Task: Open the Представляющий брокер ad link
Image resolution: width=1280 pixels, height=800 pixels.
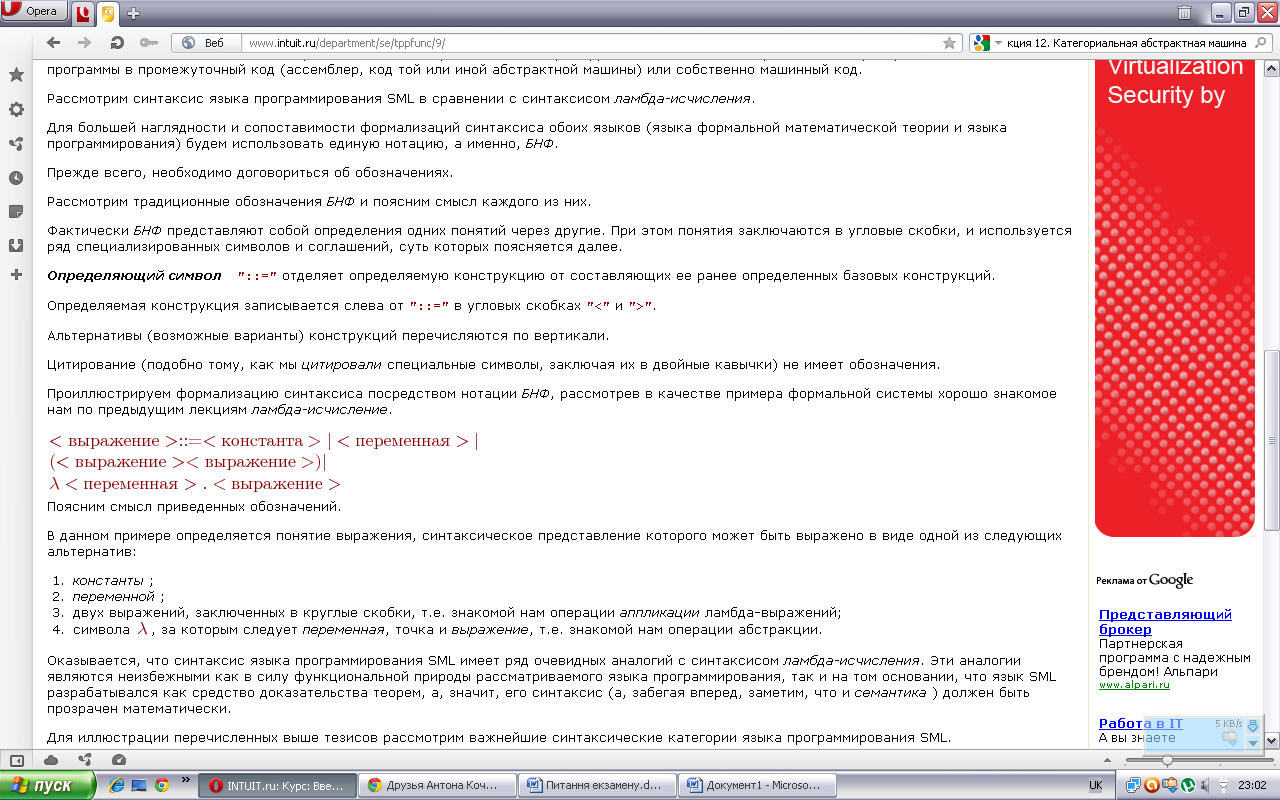Action: pyautogui.click(x=1165, y=622)
